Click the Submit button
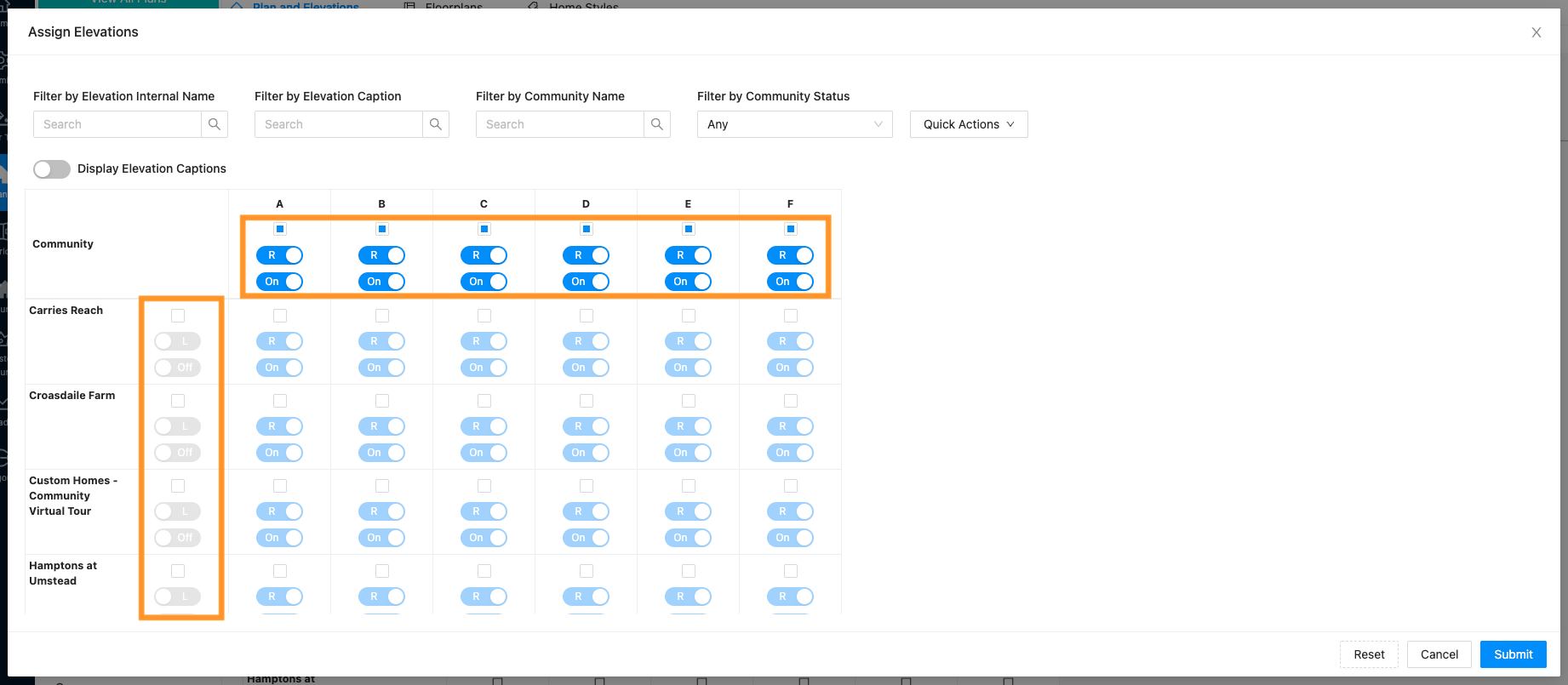Image resolution: width=1568 pixels, height=685 pixels. (1513, 654)
